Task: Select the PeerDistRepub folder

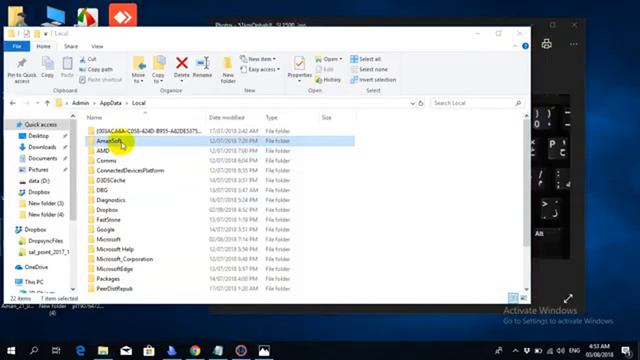Action: click(x=114, y=289)
